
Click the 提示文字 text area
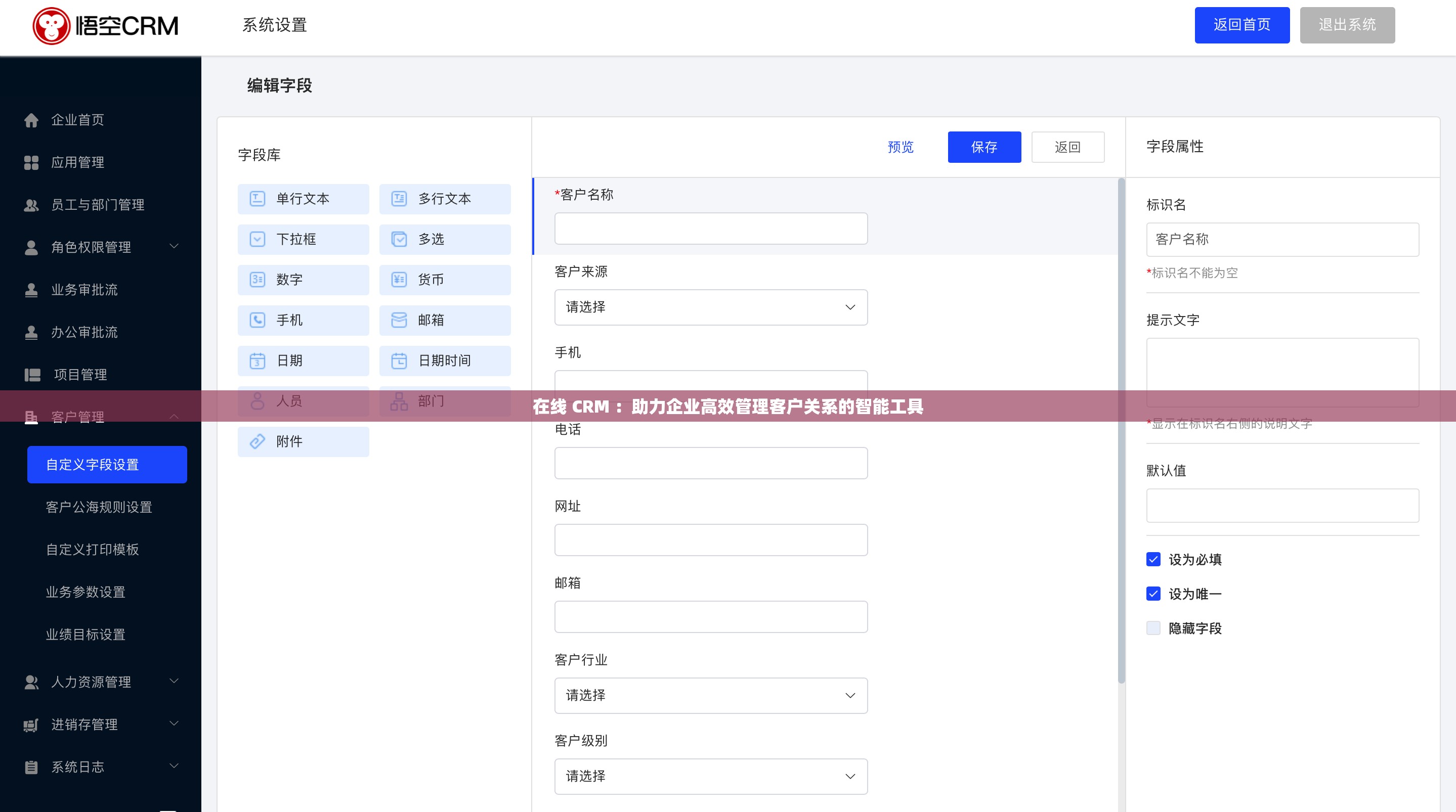tap(1282, 373)
